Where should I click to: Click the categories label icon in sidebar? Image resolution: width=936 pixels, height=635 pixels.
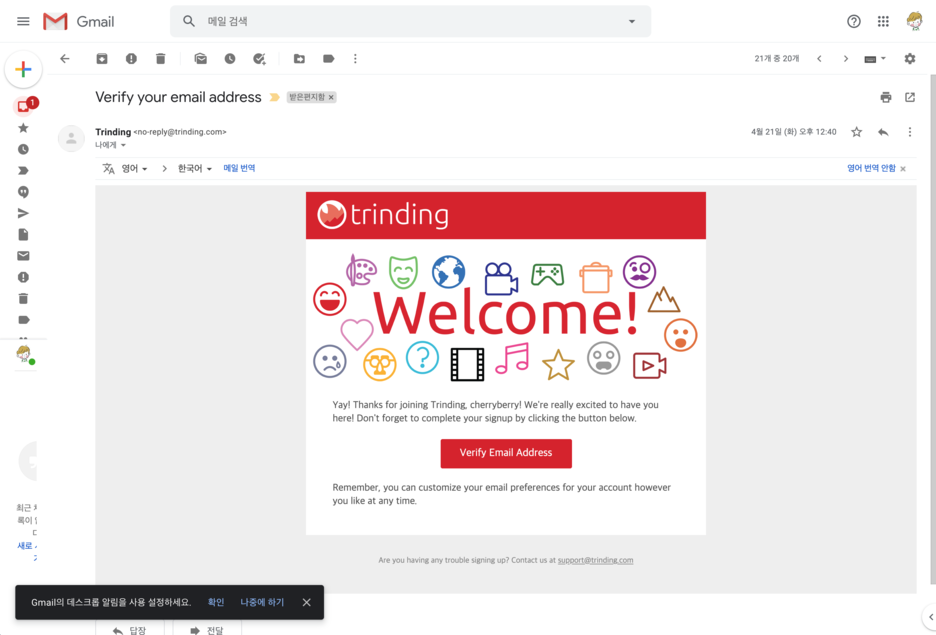[x=23, y=320]
